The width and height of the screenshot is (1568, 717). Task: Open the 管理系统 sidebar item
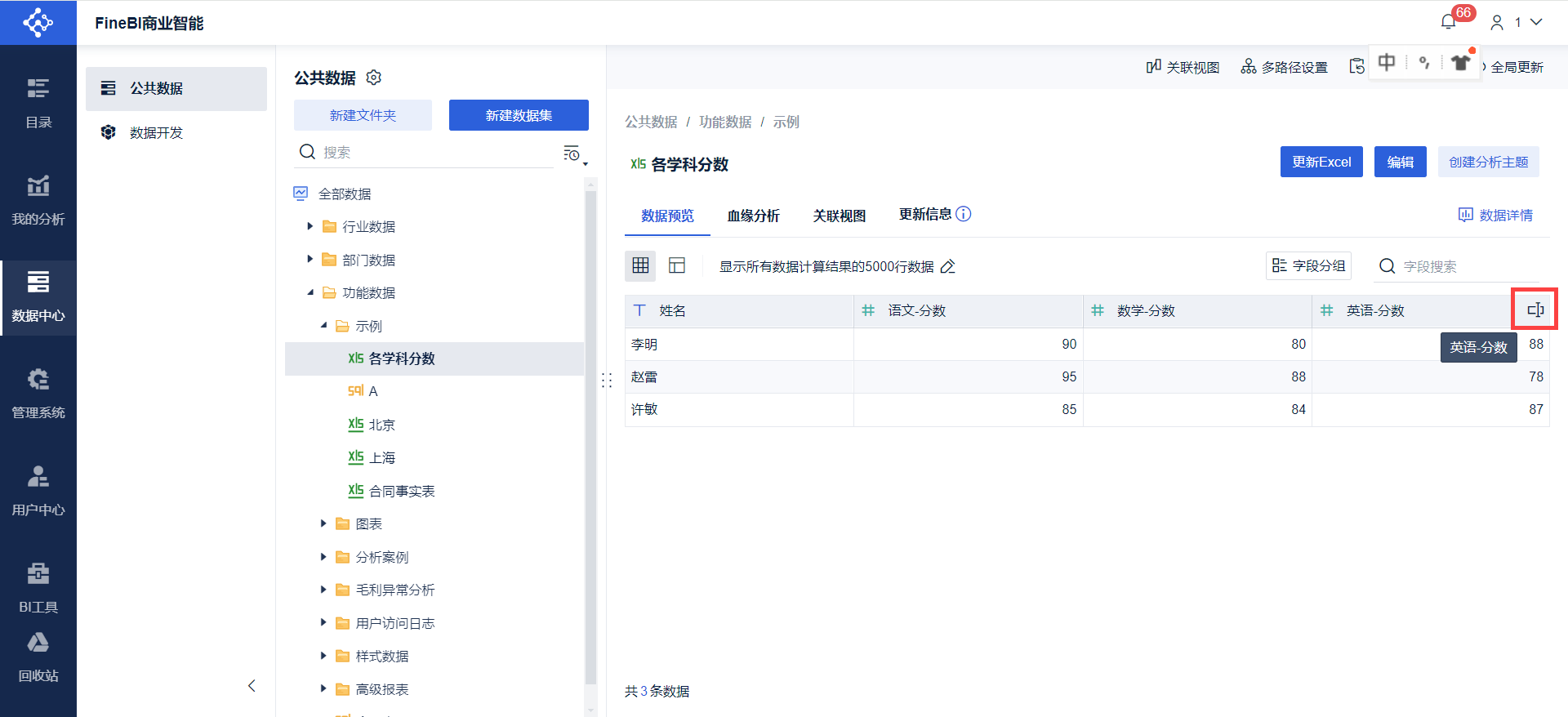coord(38,394)
